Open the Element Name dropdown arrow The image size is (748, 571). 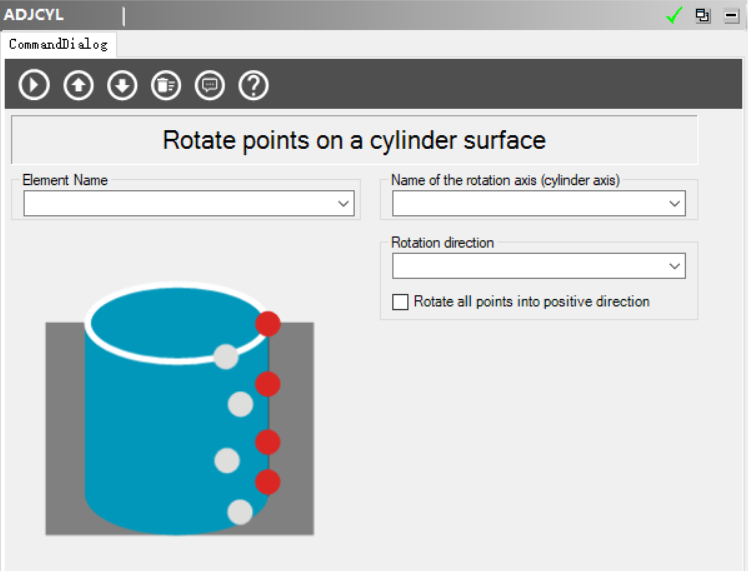tap(344, 204)
